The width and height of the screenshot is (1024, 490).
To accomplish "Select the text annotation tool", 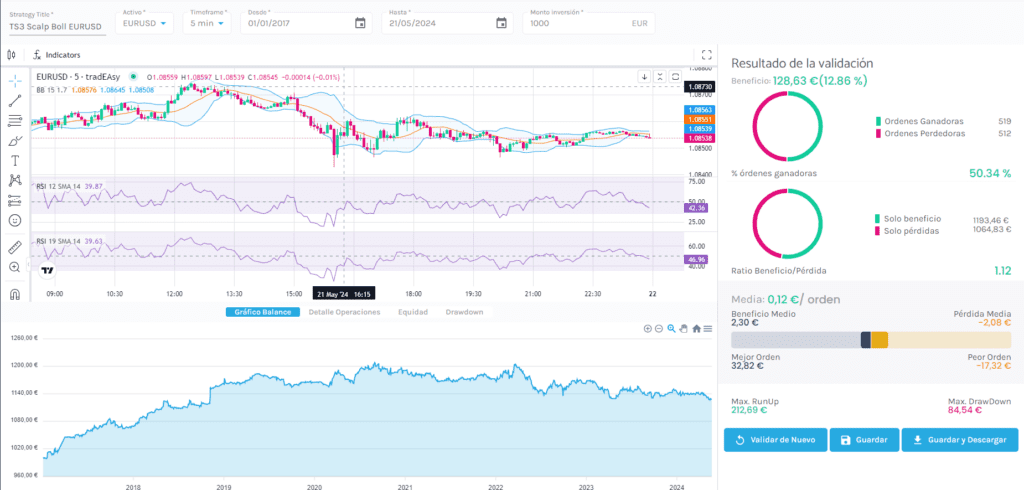I will coord(15,160).
